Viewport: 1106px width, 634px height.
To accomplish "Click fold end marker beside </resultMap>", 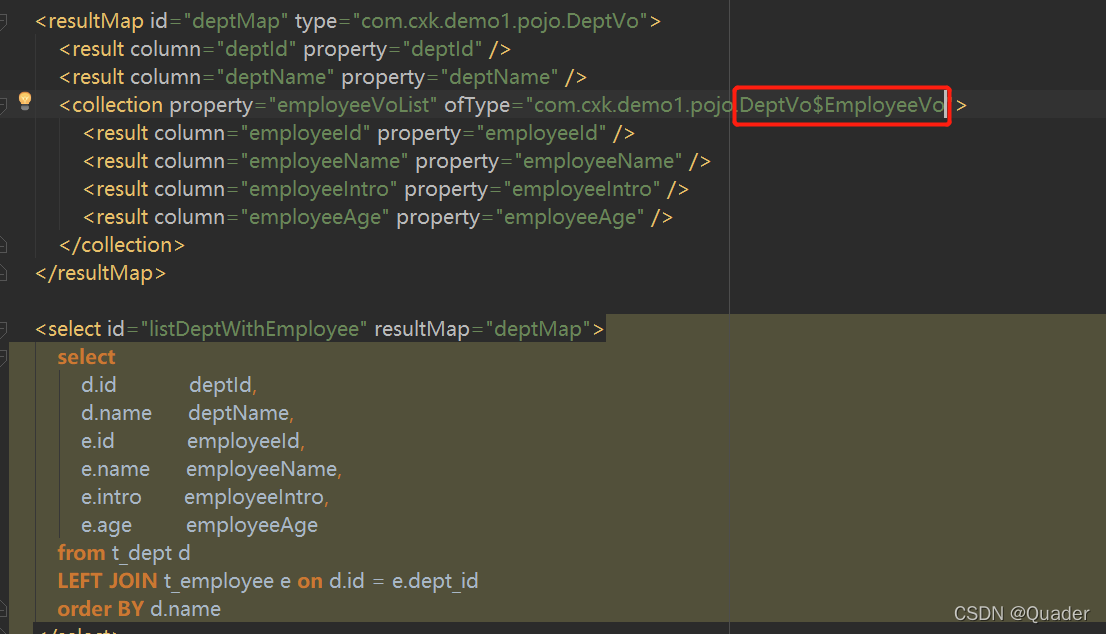I will coord(3,273).
